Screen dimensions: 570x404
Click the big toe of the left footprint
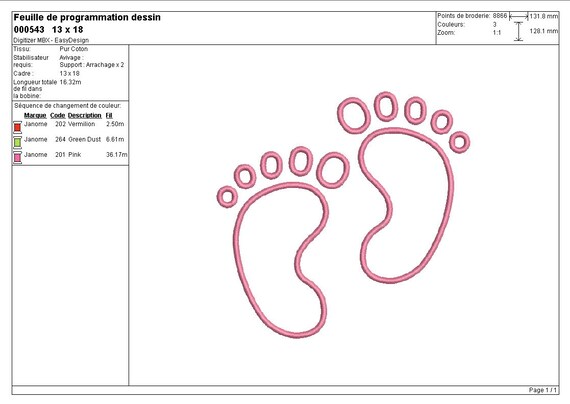click(333, 170)
